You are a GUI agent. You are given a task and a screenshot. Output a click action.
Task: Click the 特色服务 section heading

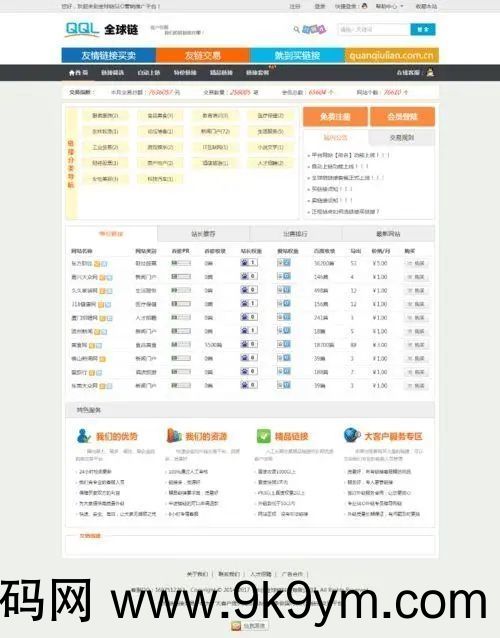coord(89,410)
